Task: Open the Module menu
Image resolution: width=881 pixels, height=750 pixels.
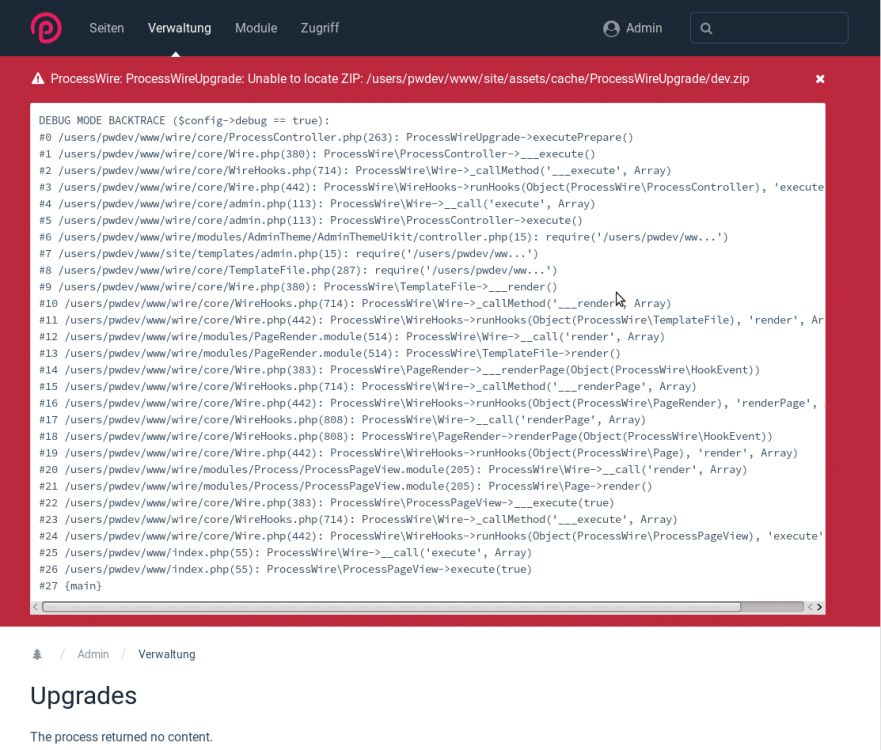Action: pyautogui.click(x=256, y=28)
